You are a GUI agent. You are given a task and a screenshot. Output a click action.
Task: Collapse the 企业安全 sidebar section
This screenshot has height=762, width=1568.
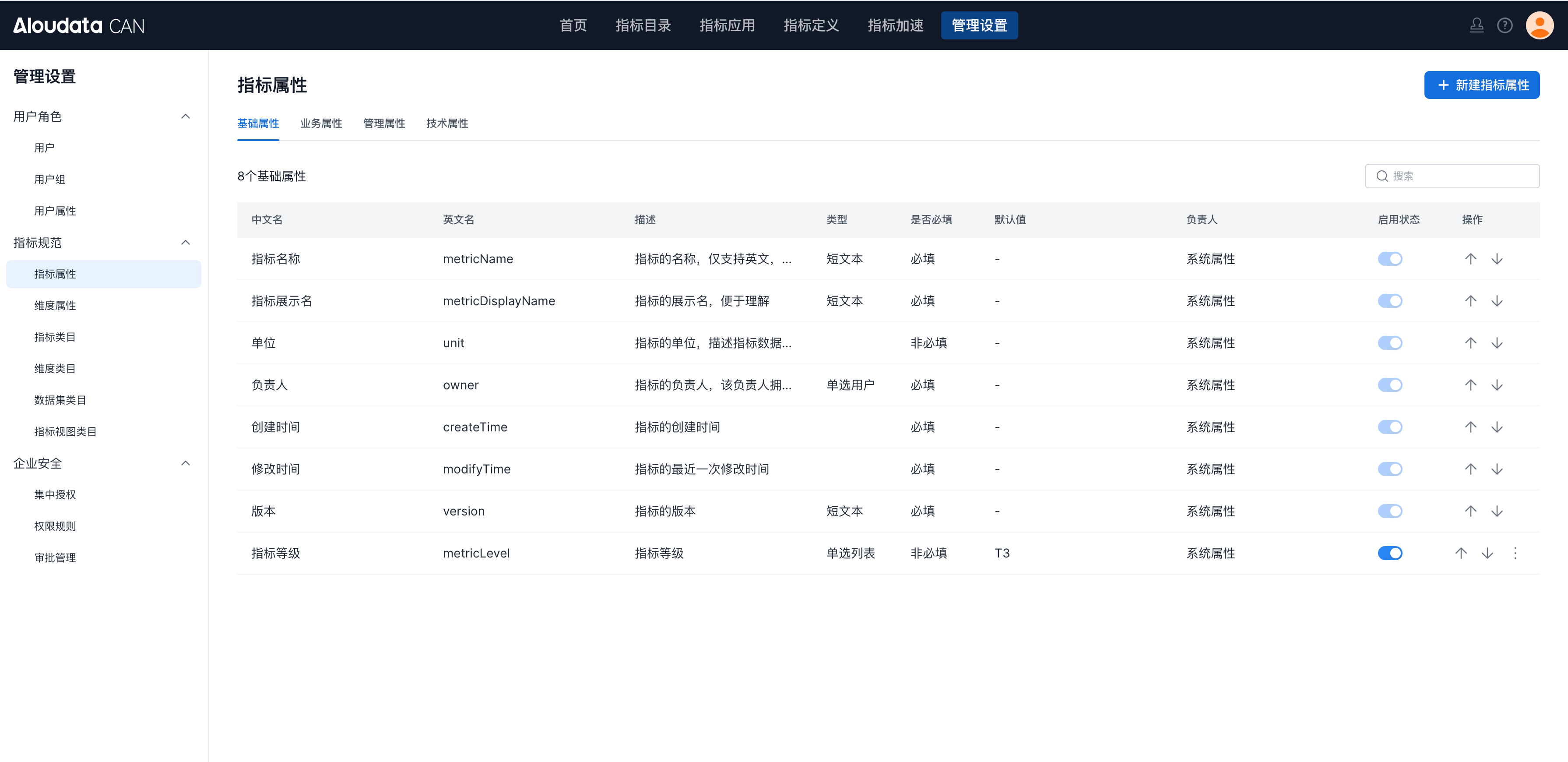tap(186, 463)
